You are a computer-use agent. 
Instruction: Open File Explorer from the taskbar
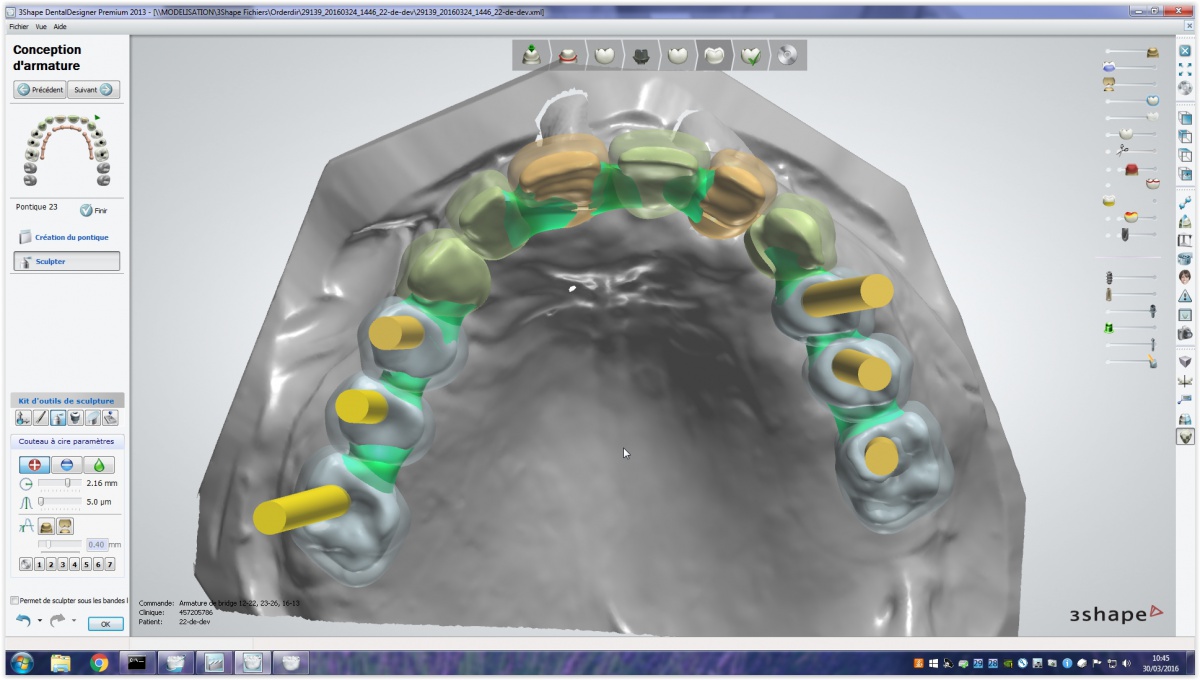[x=61, y=662]
